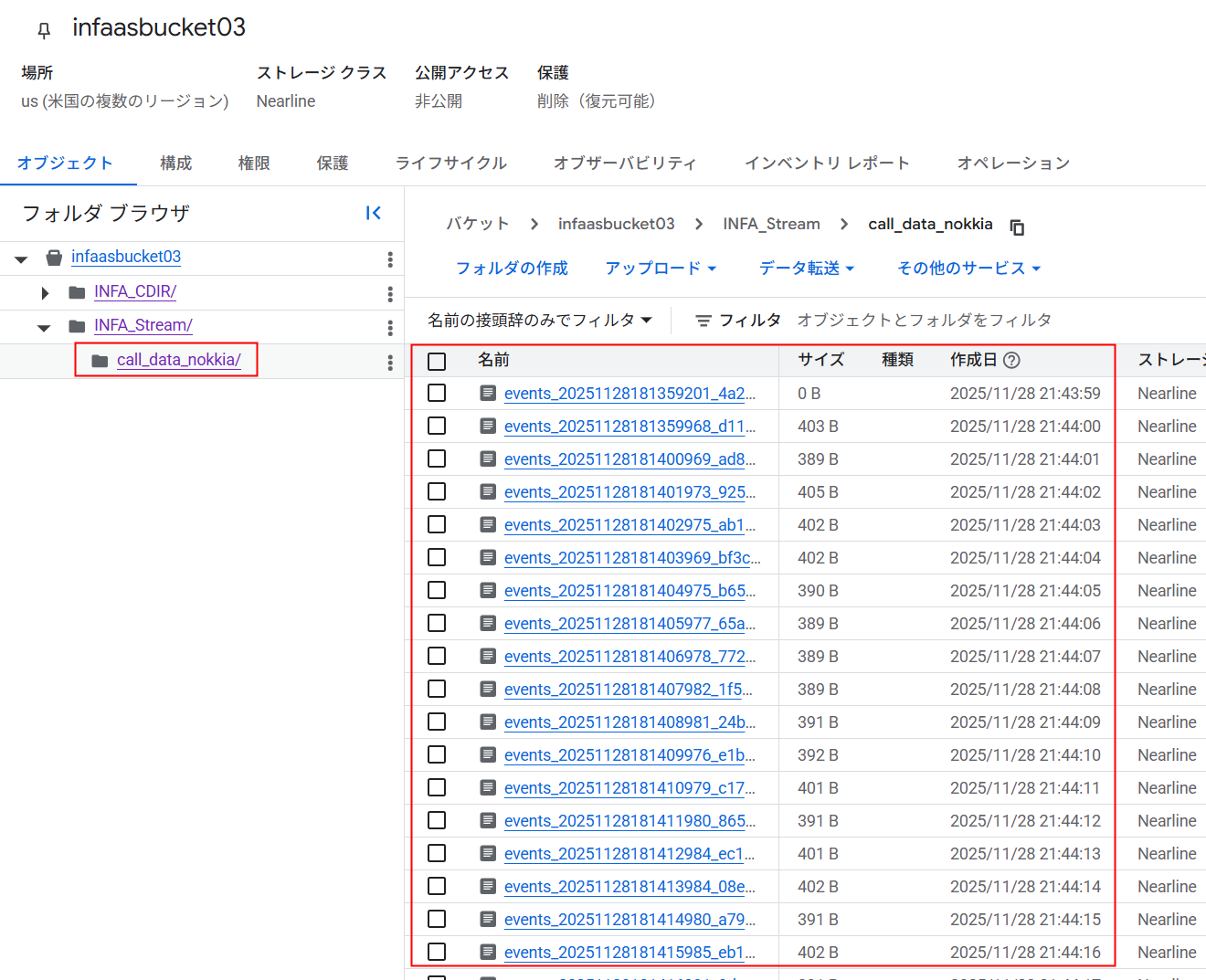Pin the infaasbucket03 bucket
This screenshot has width=1206, height=980.
point(43,28)
